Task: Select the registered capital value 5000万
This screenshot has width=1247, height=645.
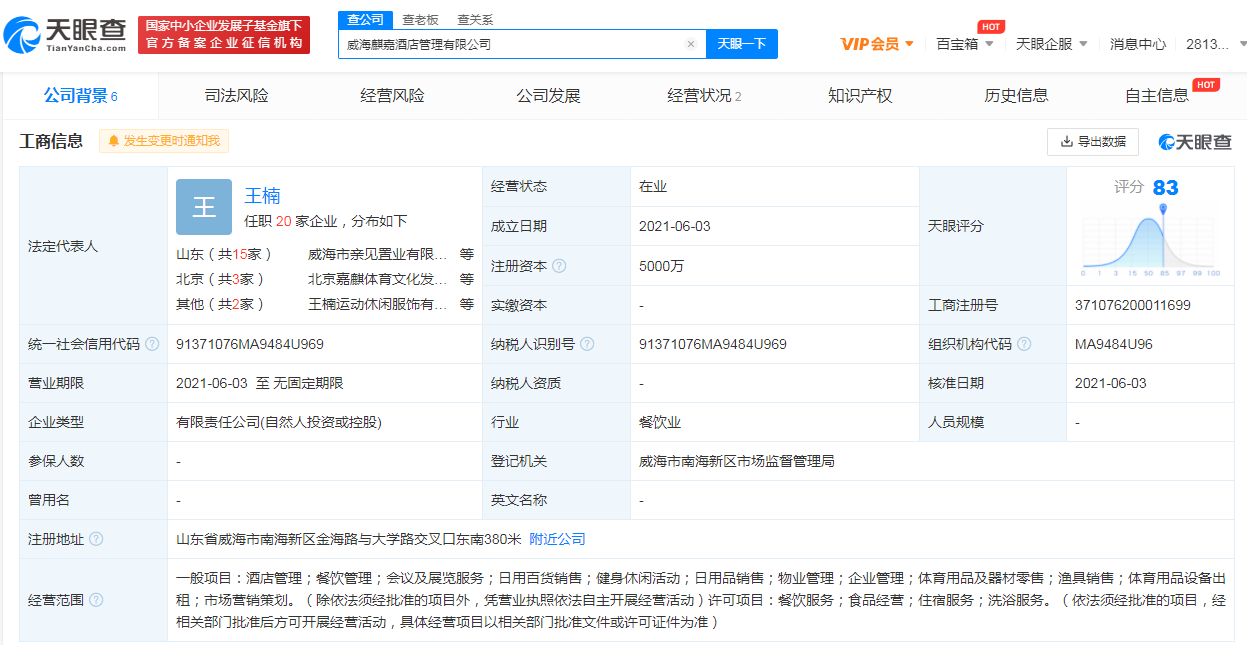Action: coord(662,266)
